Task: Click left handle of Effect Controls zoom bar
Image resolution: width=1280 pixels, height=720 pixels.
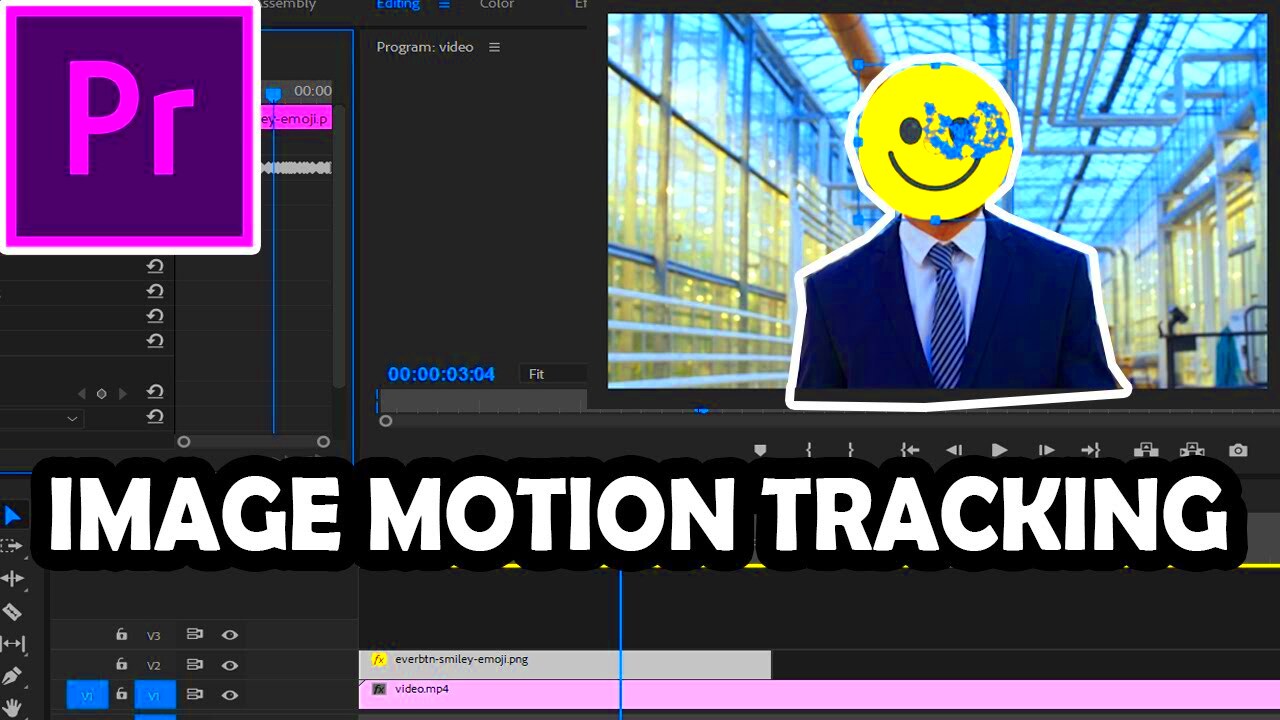Action: click(x=183, y=441)
